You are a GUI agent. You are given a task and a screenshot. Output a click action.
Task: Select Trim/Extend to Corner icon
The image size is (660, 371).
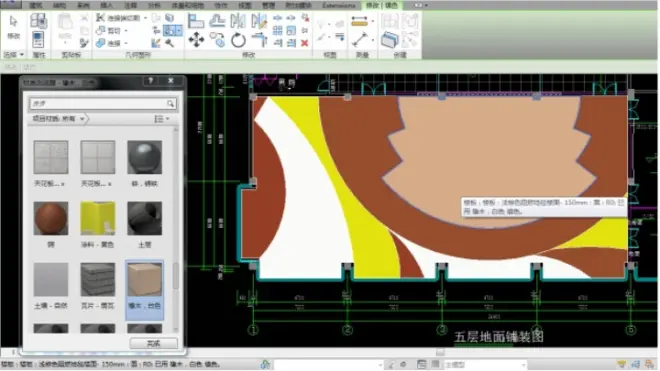259,40
